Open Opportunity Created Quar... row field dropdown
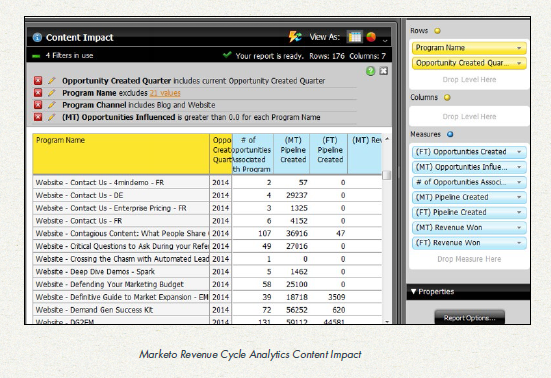The height and width of the screenshot is (378, 551). pyautogui.click(x=519, y=63)
